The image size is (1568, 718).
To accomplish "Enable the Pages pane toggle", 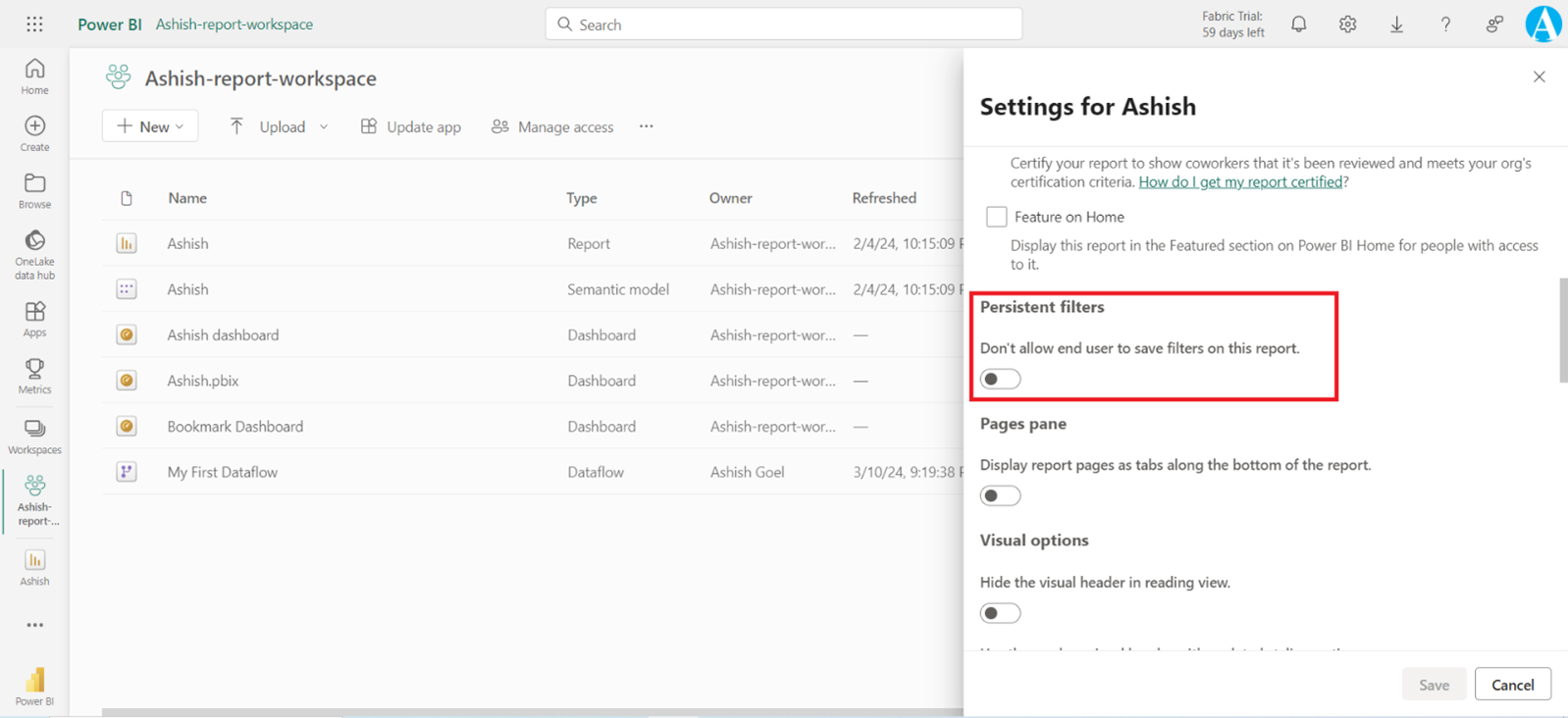I will pos(1000,496).
